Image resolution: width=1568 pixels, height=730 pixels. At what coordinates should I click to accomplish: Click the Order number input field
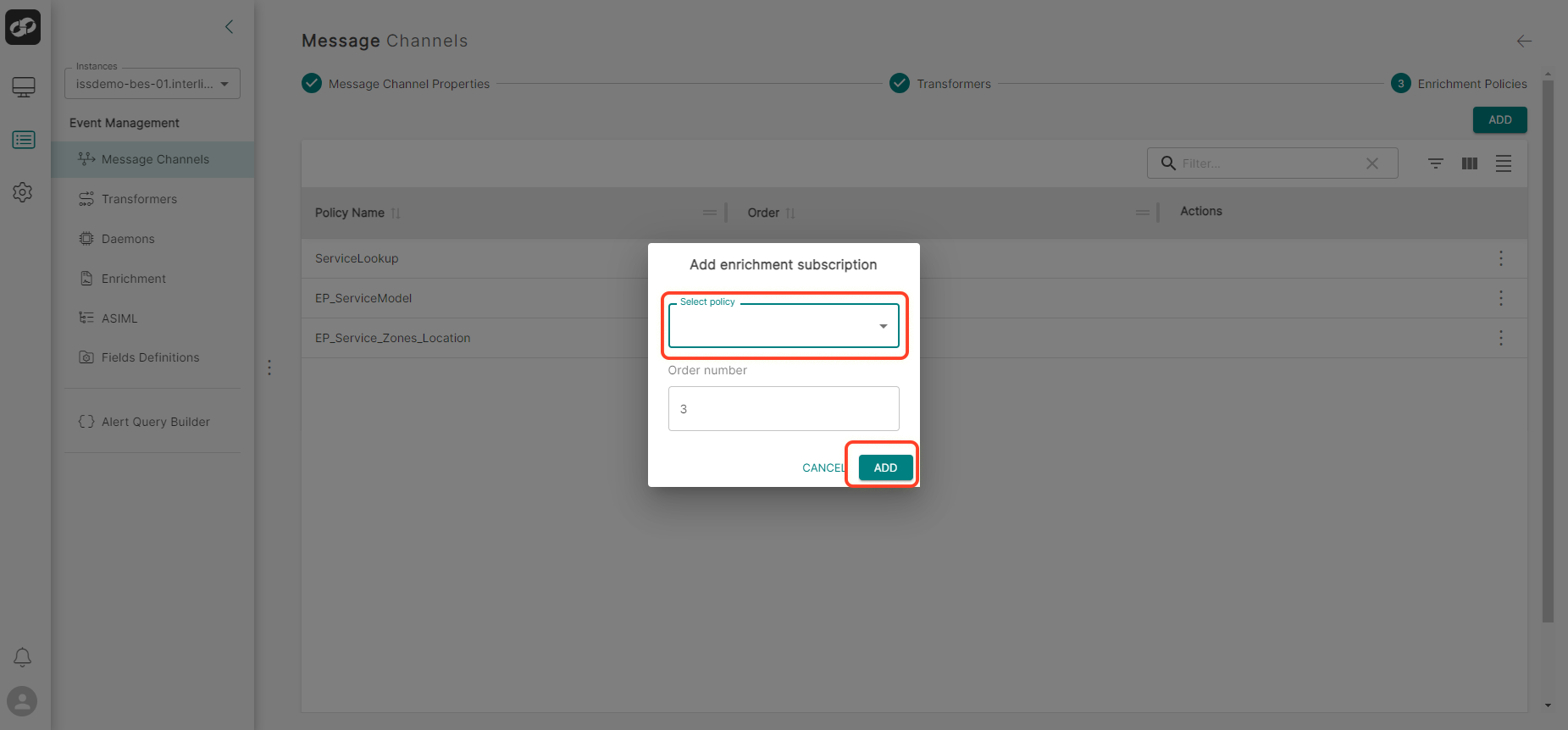784,409
